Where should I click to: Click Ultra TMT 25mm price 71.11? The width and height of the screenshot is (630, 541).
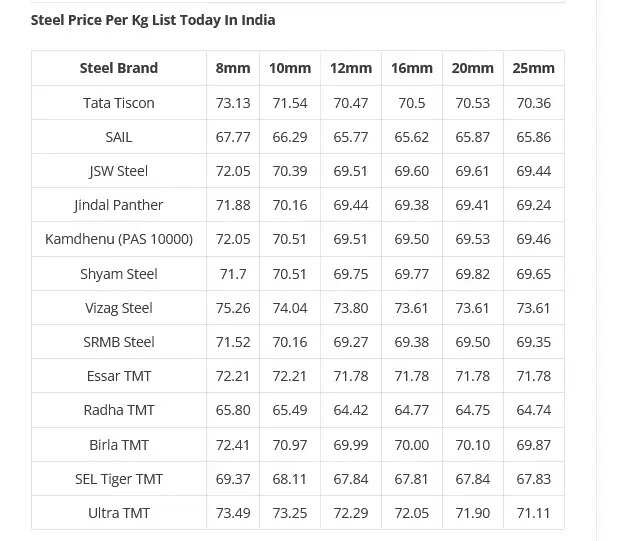point(534,513)
